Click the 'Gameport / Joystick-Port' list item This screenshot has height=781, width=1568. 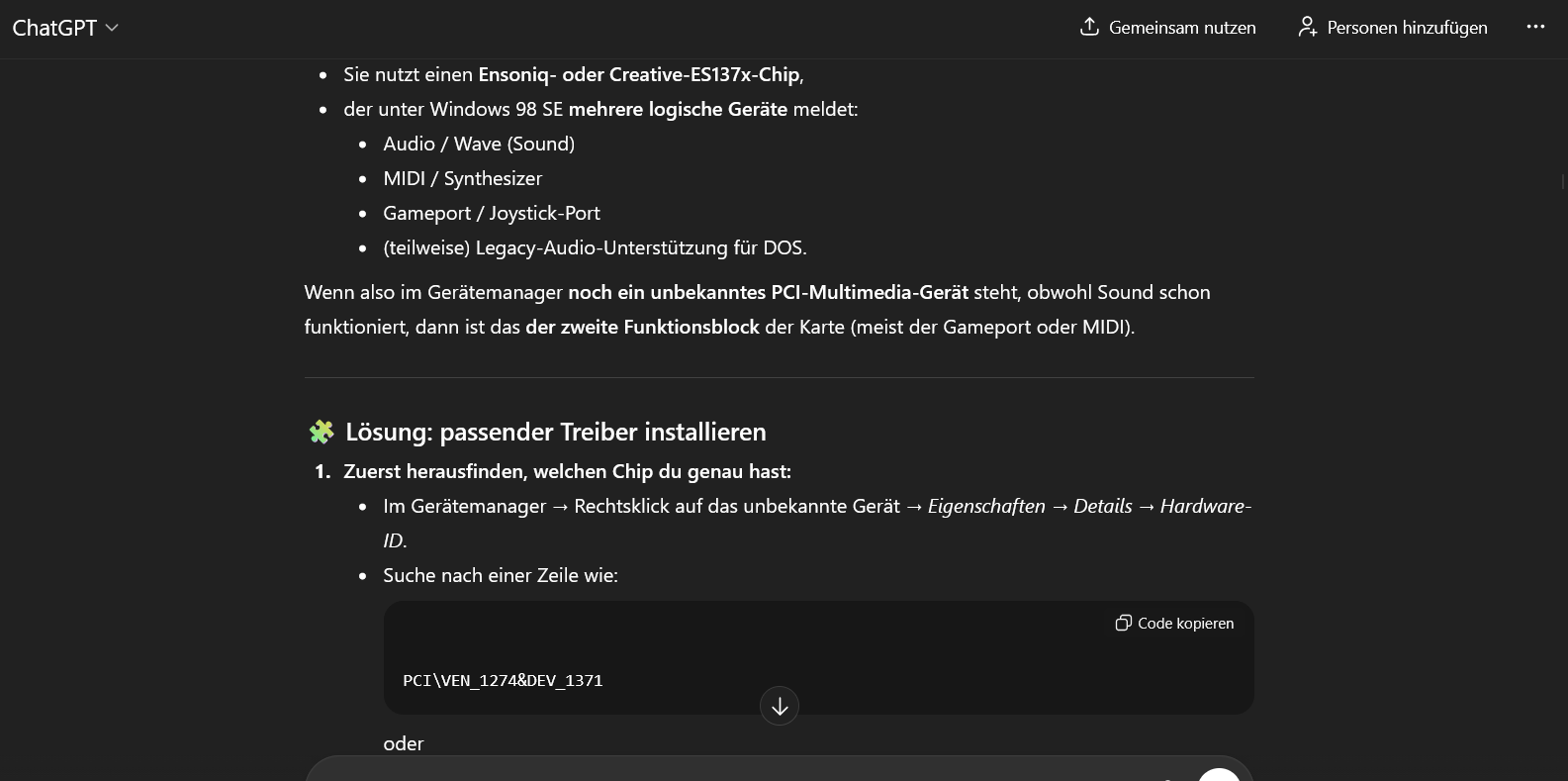[x=492, y=213]
